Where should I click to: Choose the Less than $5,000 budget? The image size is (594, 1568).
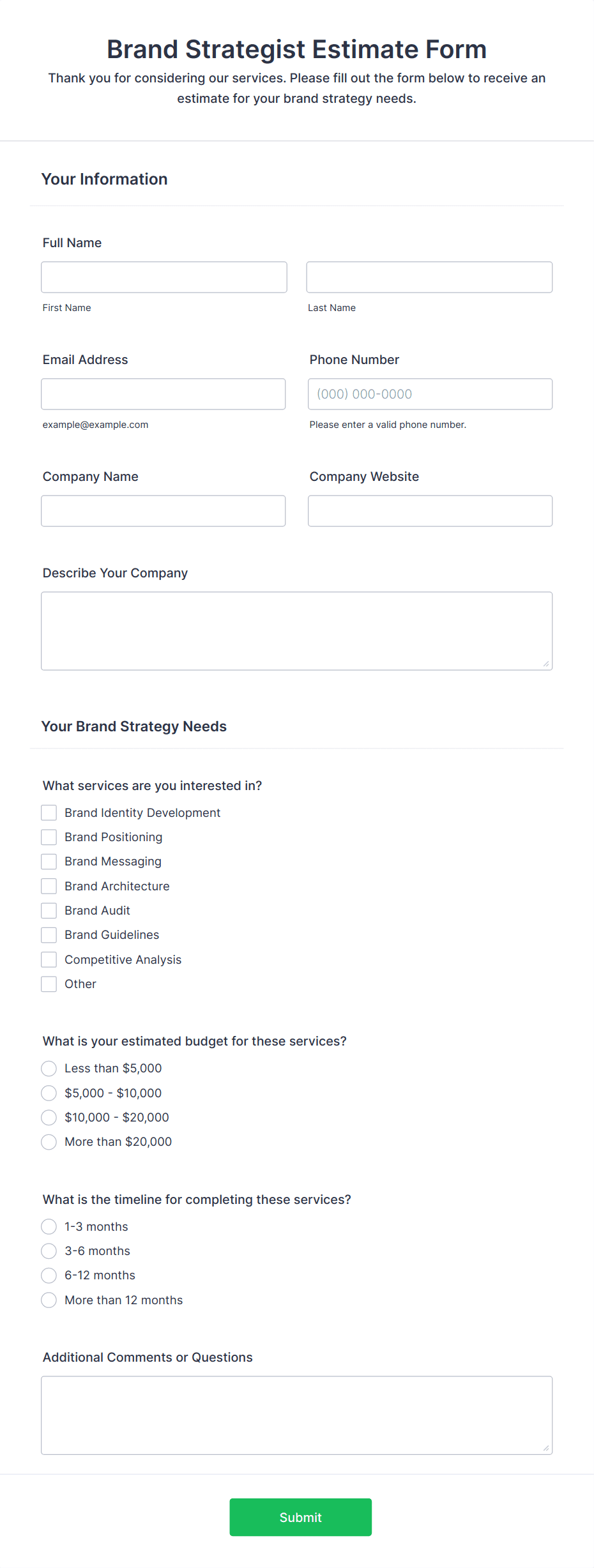click(x=49, y=1069)
